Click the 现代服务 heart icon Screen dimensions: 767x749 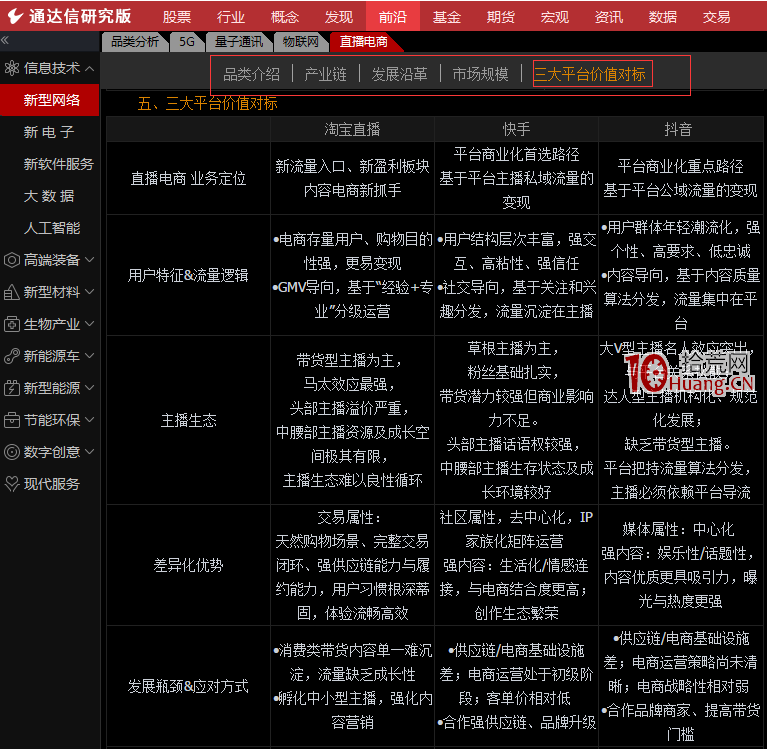pos(12,484)
